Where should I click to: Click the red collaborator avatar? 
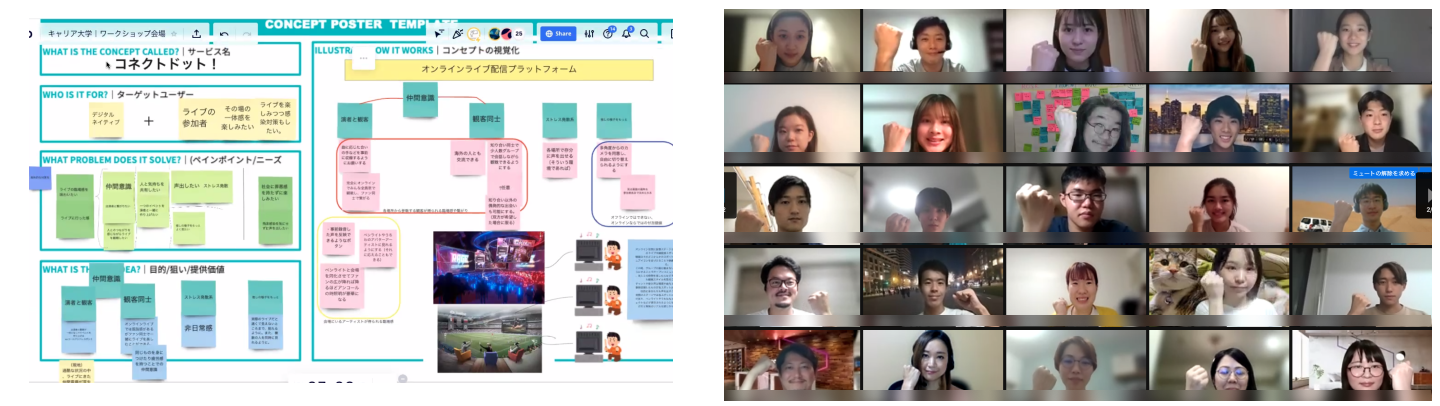506,34
